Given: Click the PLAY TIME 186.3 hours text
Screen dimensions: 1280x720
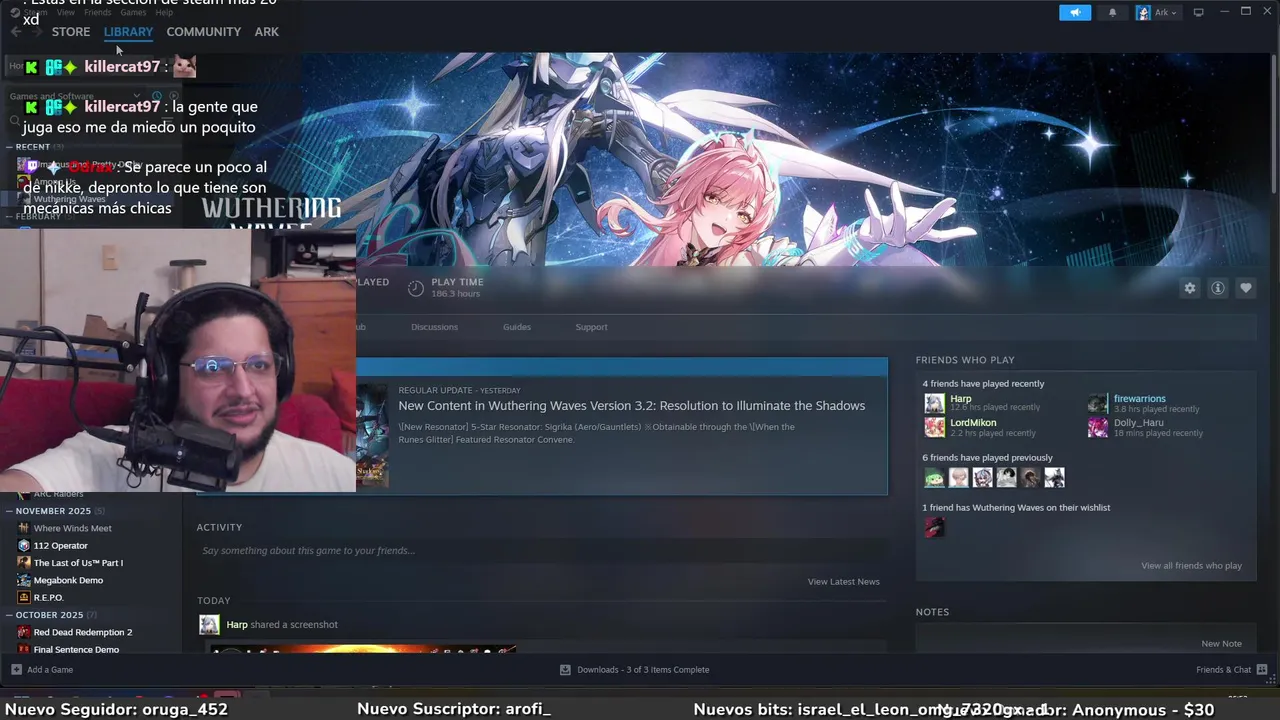Looking at the screenshot, I should pyautogui.click(x=457, y=288).
